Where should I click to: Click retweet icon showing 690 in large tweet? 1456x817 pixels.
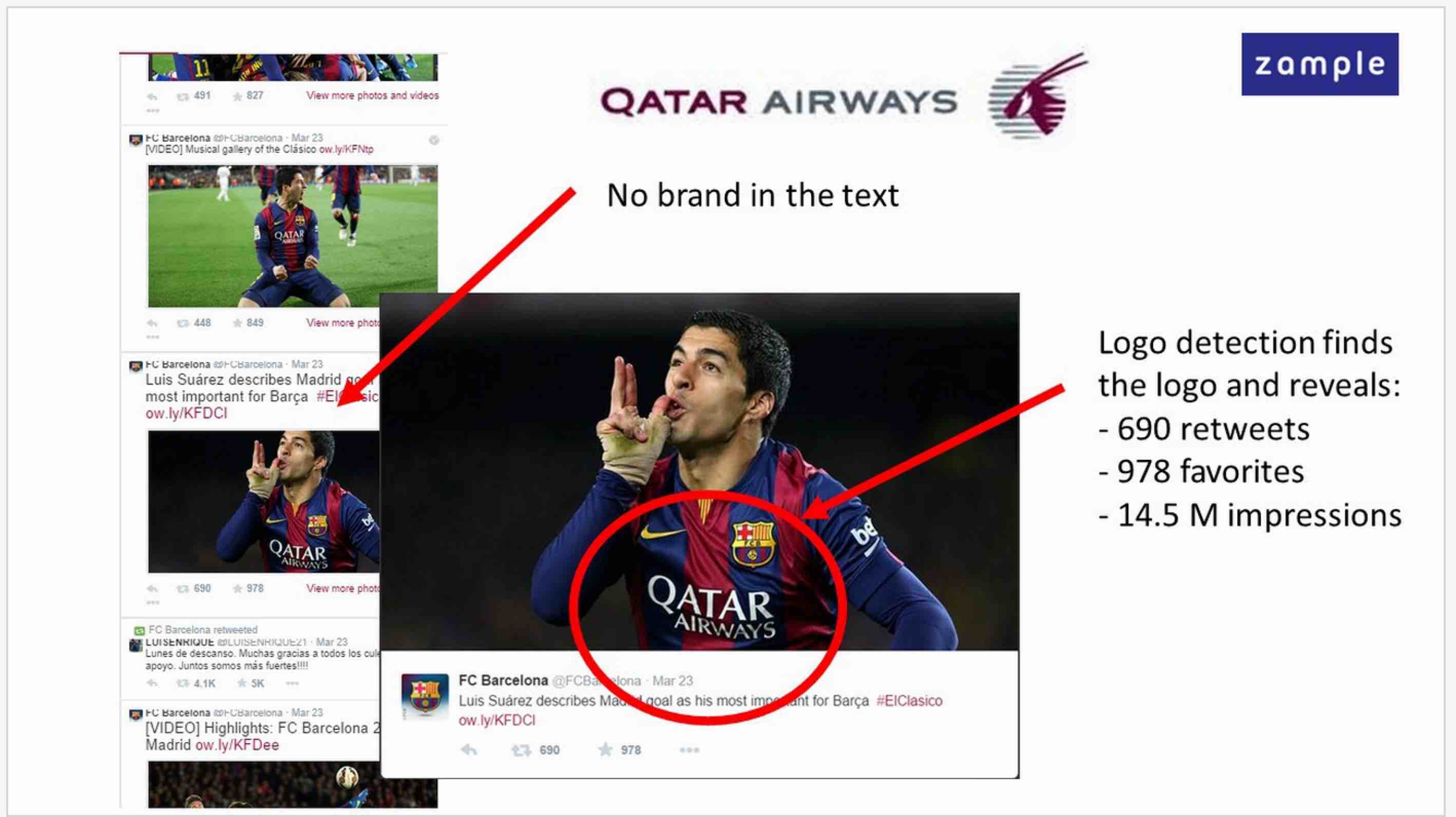click(x=520, y=750)
